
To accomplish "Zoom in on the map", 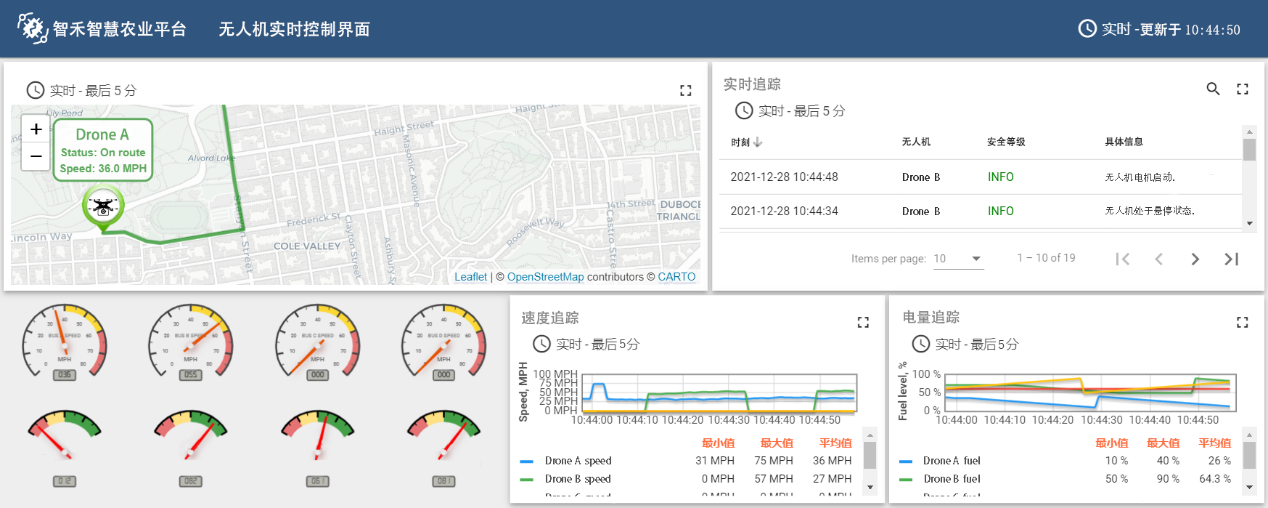I will tap(36, 129).
